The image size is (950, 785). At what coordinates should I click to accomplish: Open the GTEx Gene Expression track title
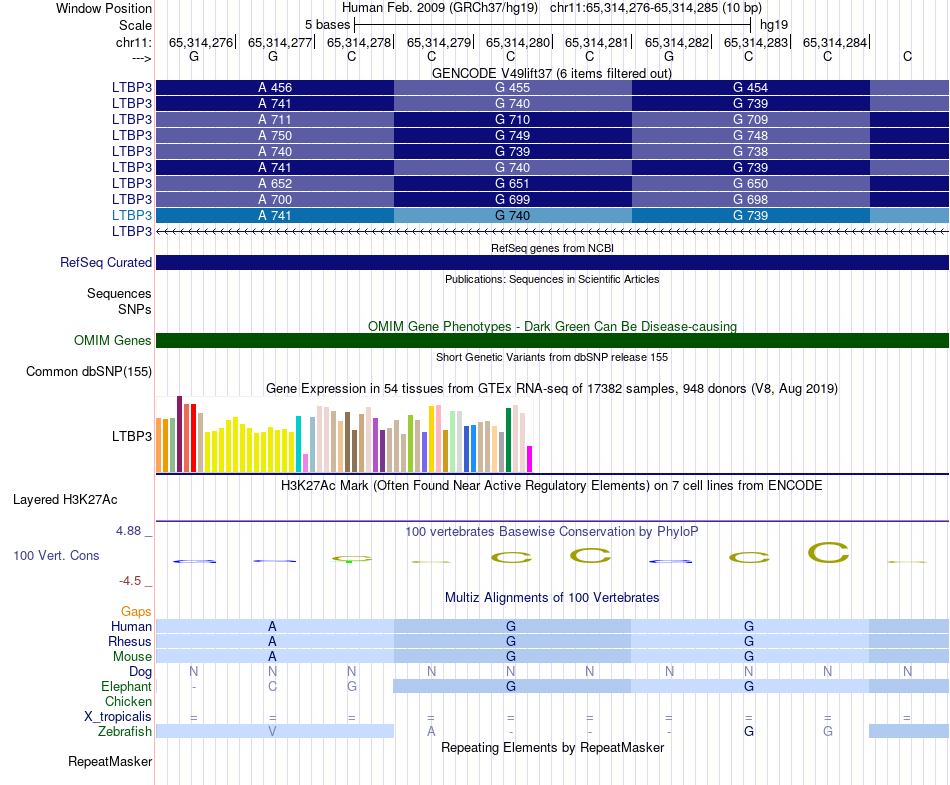(552, 388)
